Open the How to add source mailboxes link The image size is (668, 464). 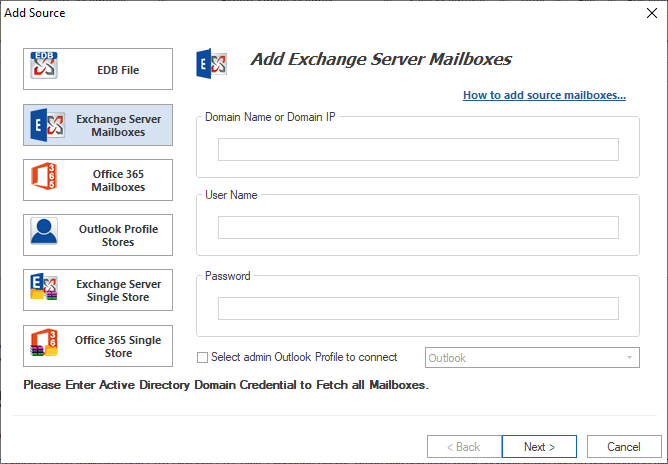[544, 95]
